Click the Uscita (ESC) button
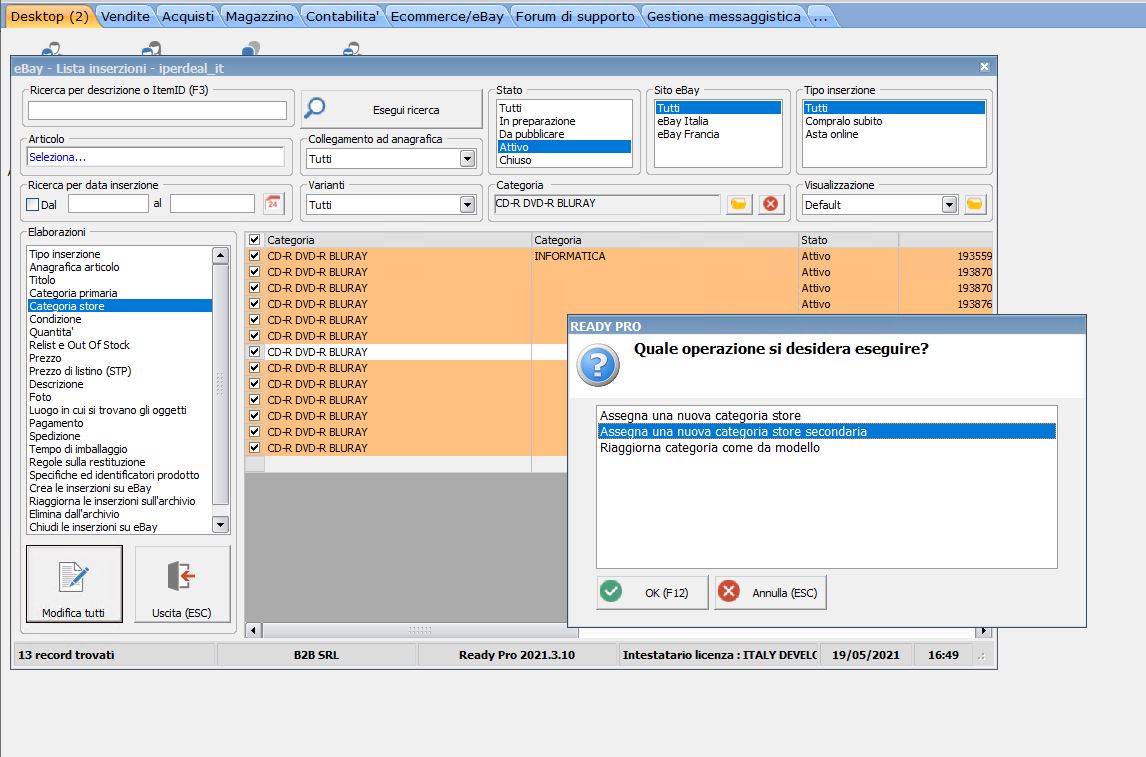 point(182,584)
